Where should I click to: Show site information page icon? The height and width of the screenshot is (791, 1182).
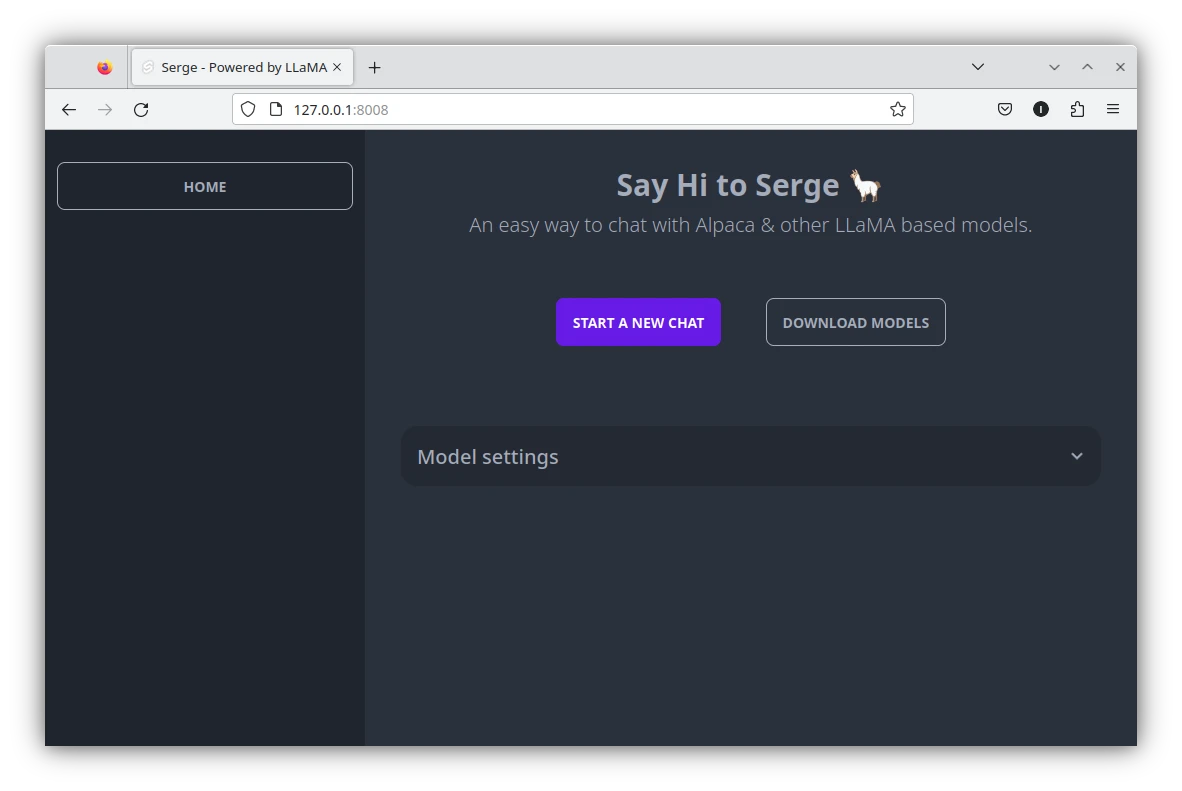click(x=276, y=109)
